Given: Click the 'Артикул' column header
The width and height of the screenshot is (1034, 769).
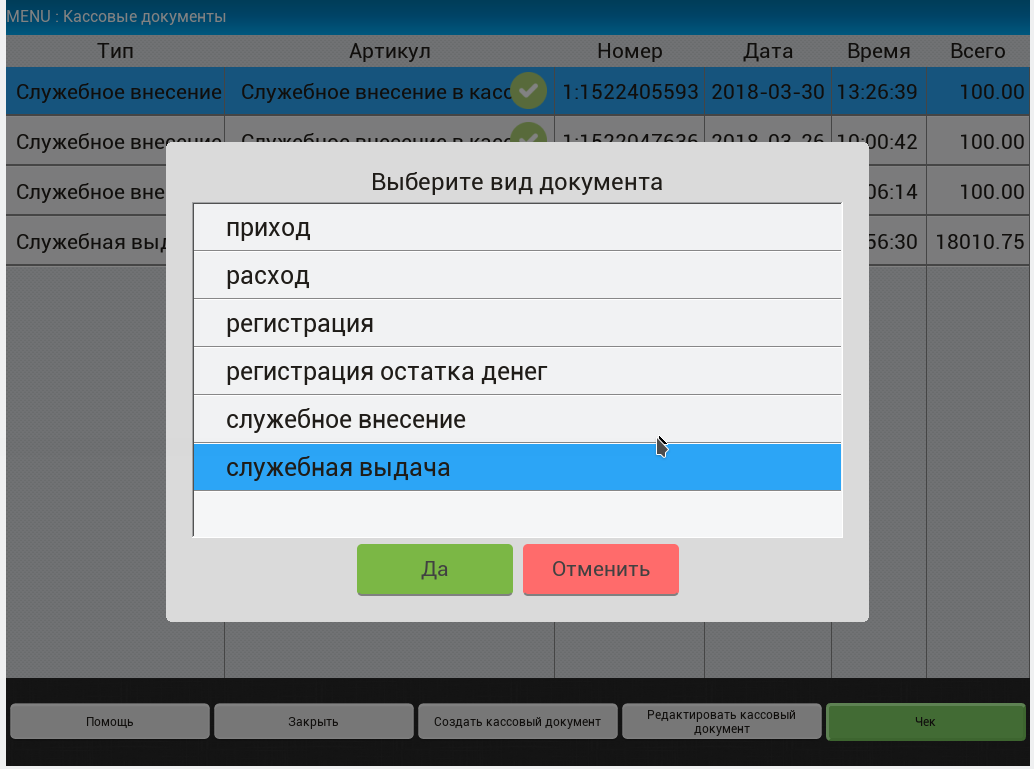Looking at the screenshot, I should pos(390,51).
